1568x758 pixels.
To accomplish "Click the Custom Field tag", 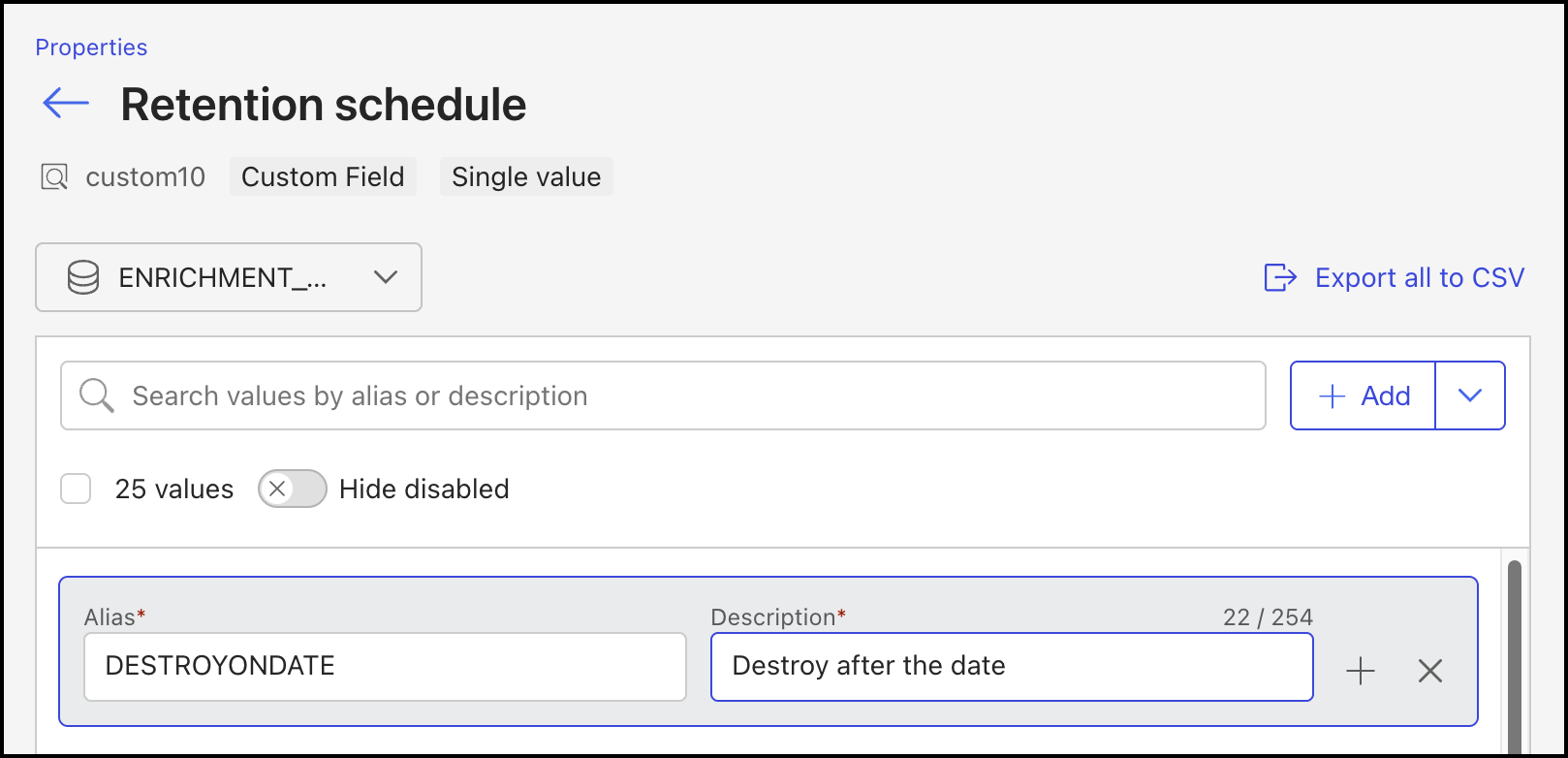I will point(323,177).
